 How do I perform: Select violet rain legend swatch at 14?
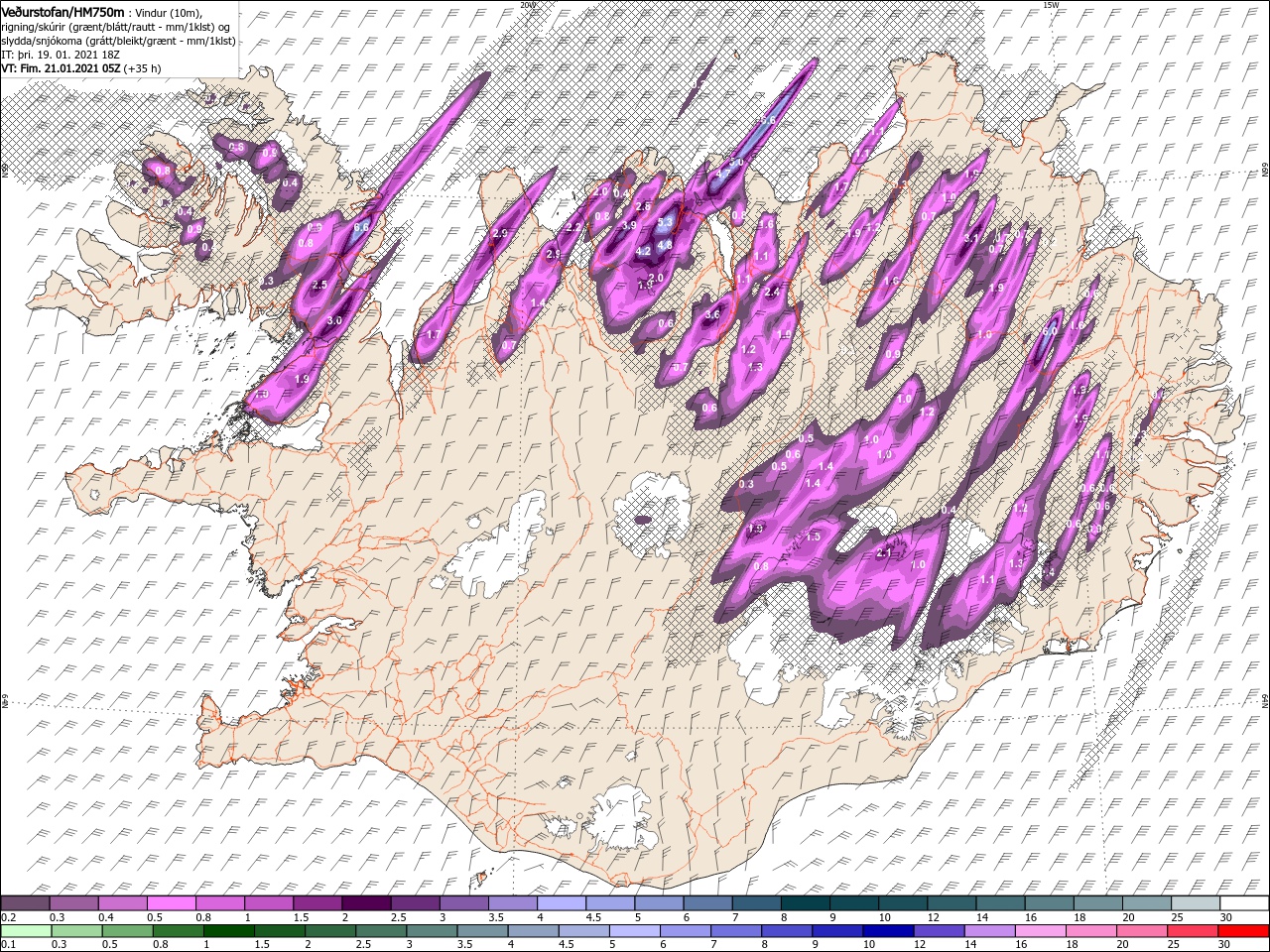(988, 931)
